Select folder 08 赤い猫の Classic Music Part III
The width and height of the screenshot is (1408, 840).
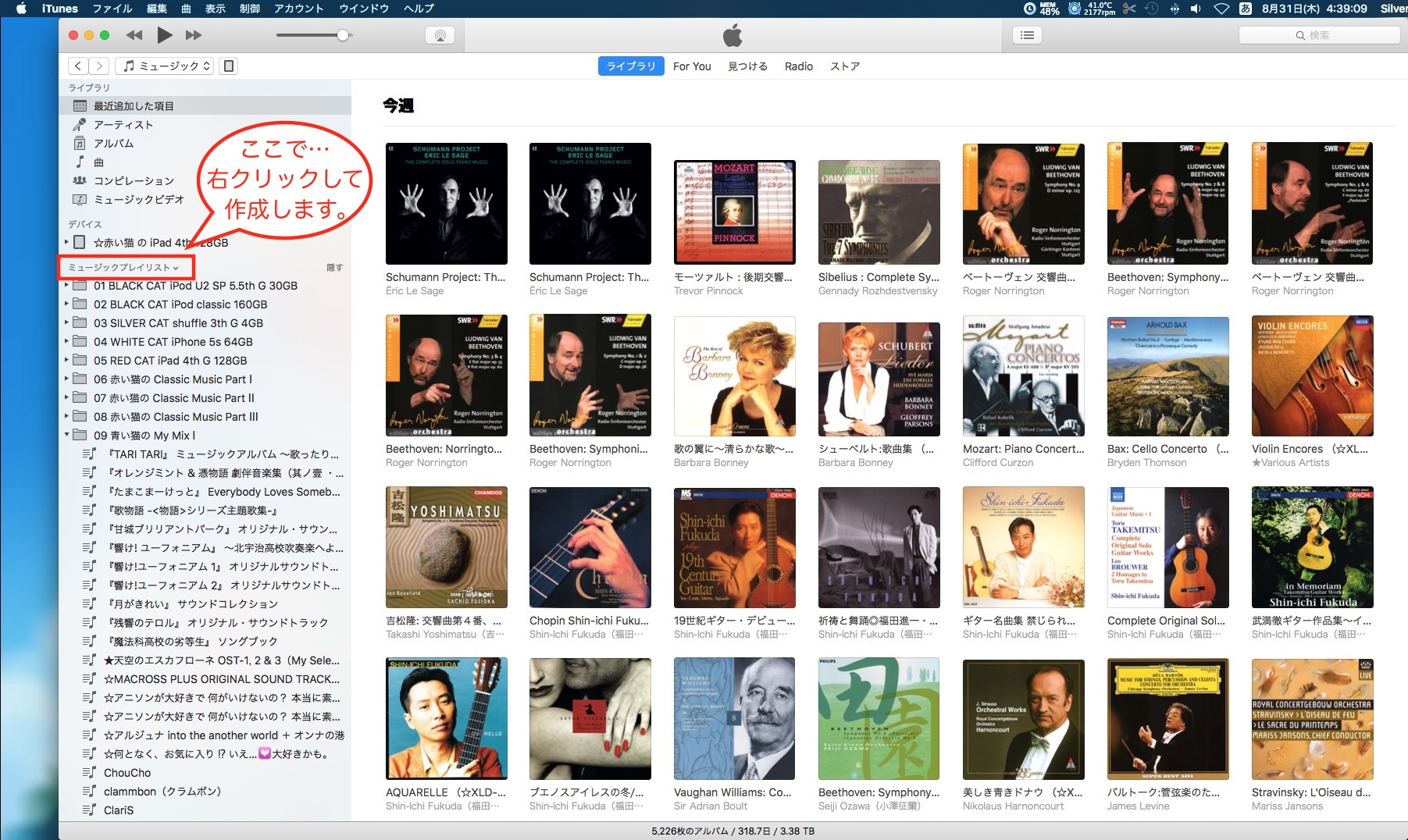[205, 417]
